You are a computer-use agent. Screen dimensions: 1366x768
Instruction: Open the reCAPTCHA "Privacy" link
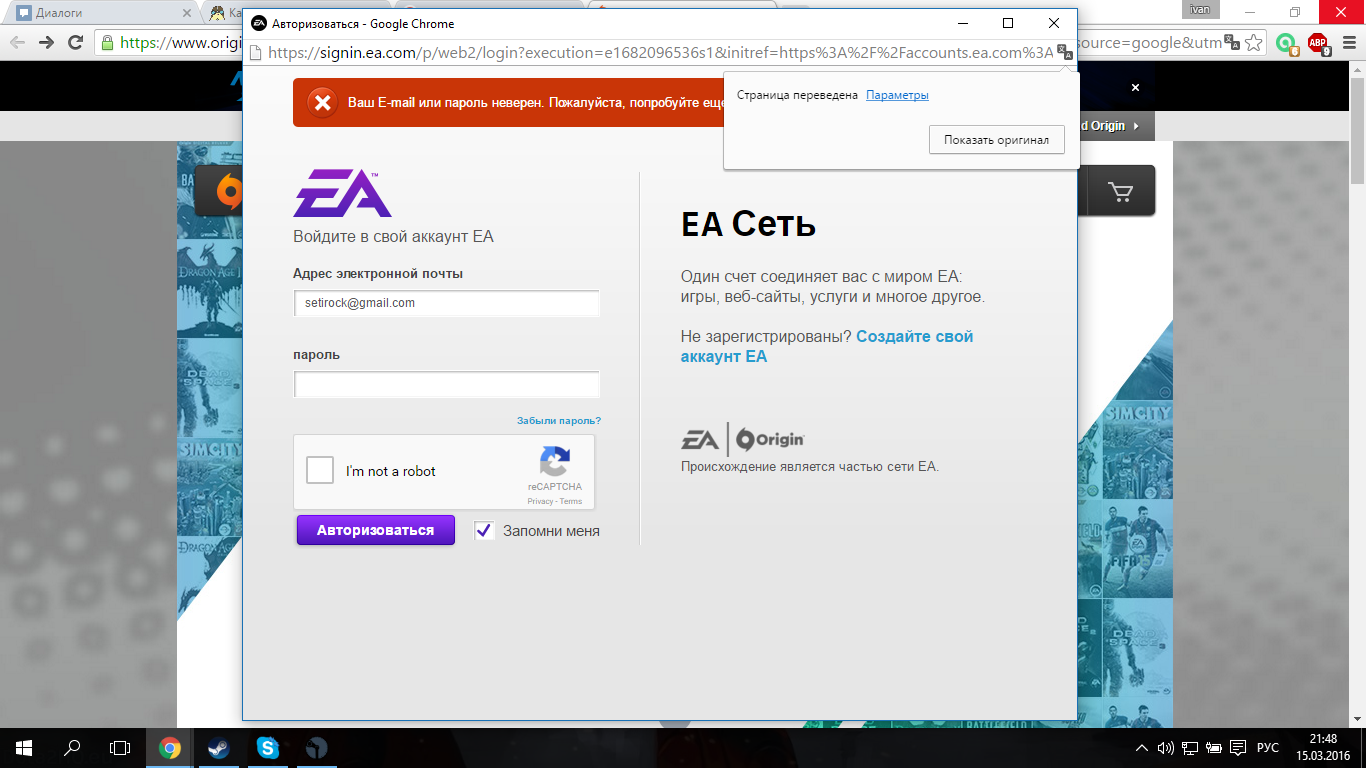click(540, 502)
